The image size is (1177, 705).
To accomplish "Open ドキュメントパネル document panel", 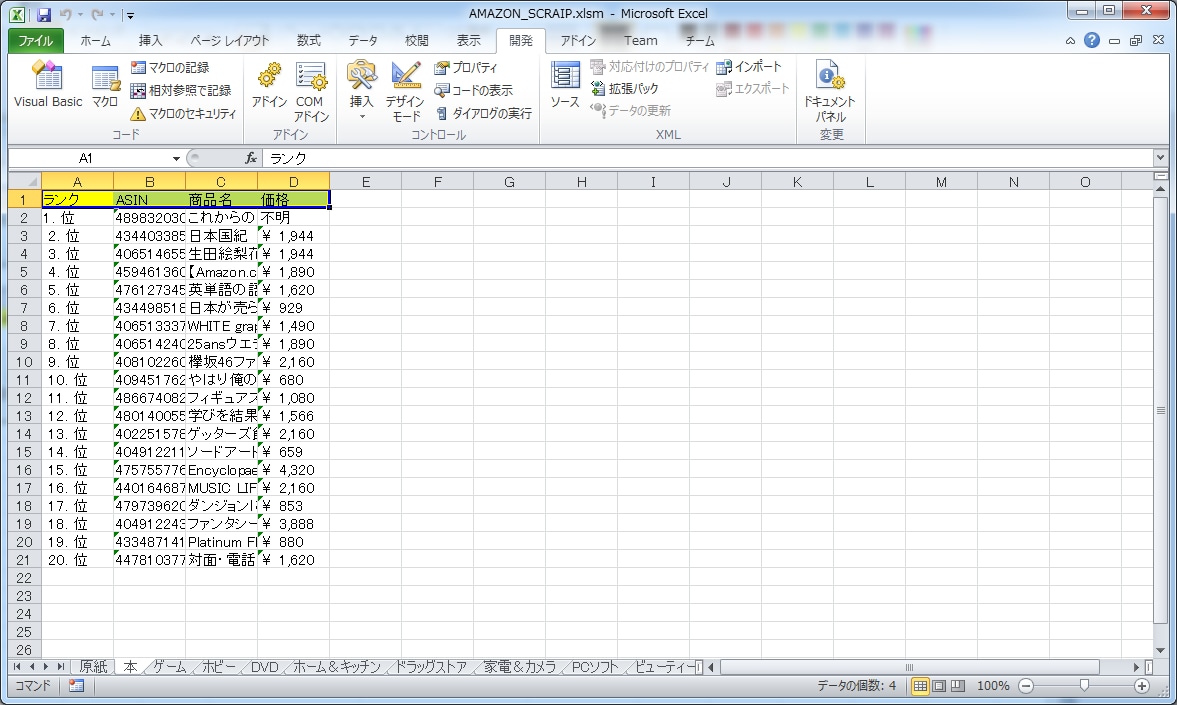I will (x=829, y=92).
